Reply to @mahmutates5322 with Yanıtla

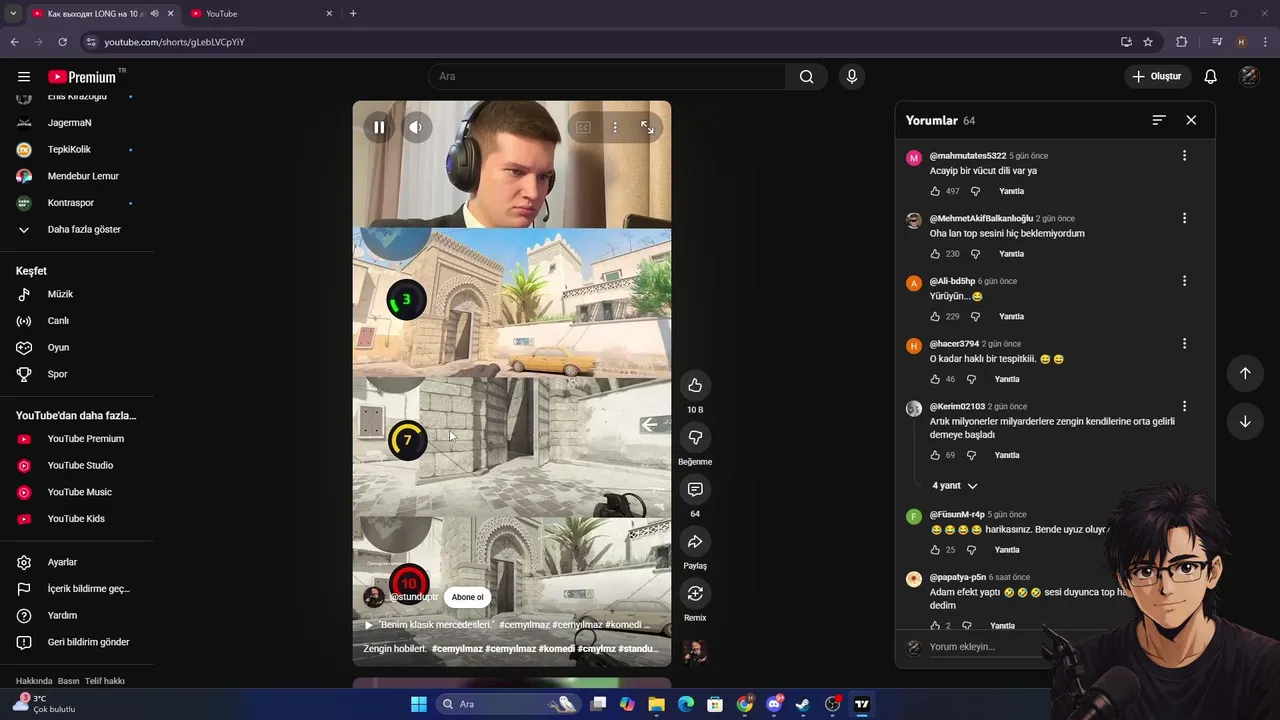click(1011, 191)
